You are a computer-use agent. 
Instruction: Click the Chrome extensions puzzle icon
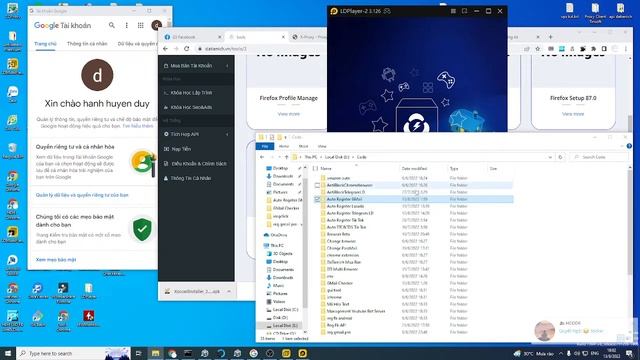593,49
